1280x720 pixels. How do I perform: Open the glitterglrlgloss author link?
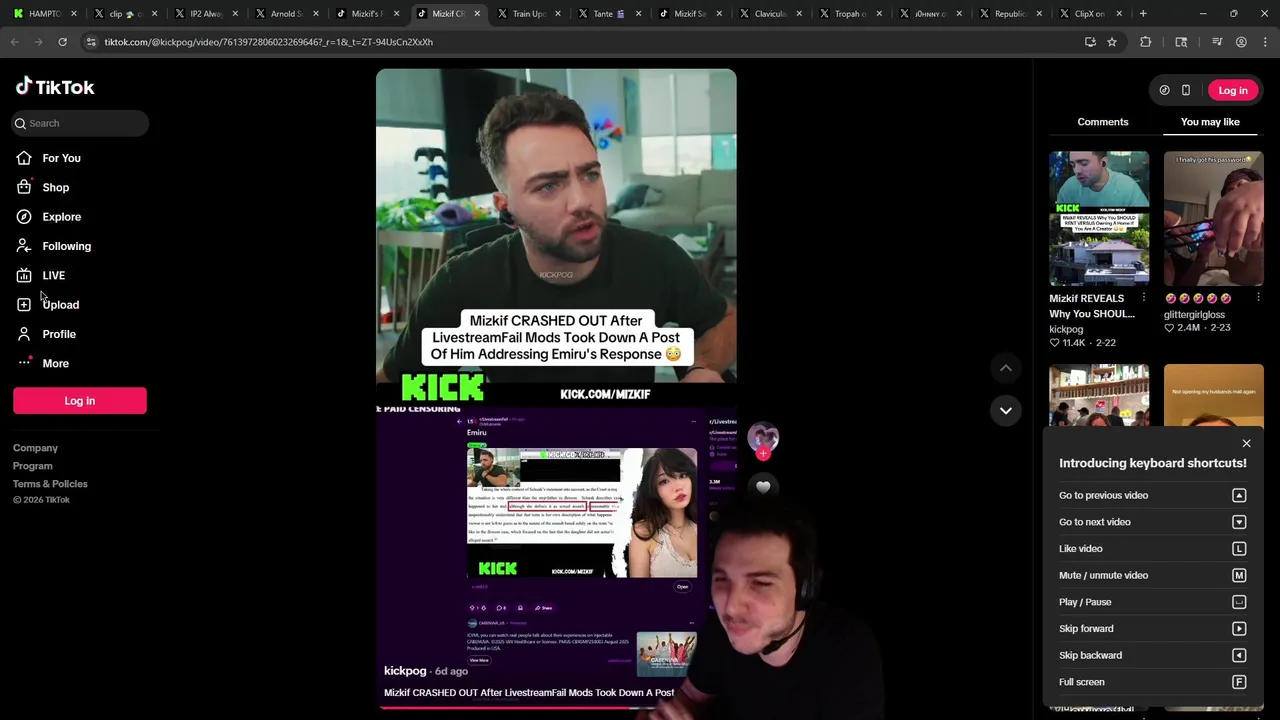(x=1194, y=314)
